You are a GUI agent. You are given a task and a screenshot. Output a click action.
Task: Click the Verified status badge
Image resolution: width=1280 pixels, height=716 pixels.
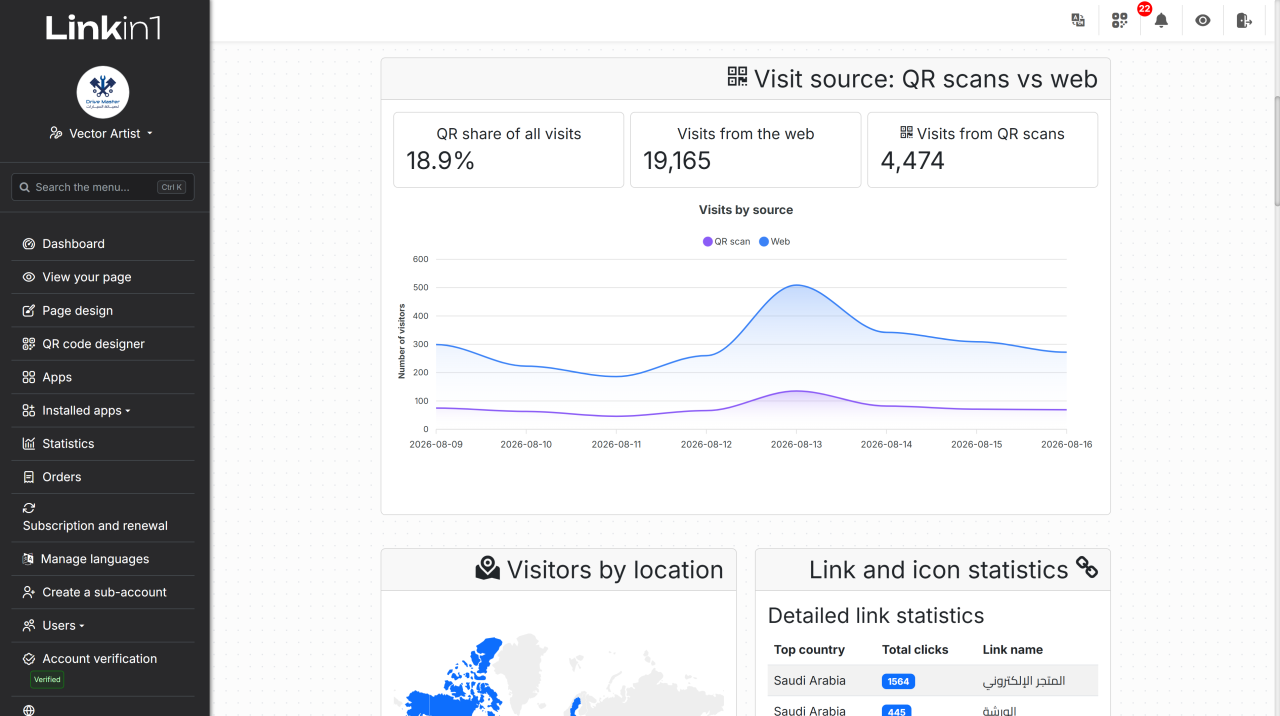[x=47, y=679]
